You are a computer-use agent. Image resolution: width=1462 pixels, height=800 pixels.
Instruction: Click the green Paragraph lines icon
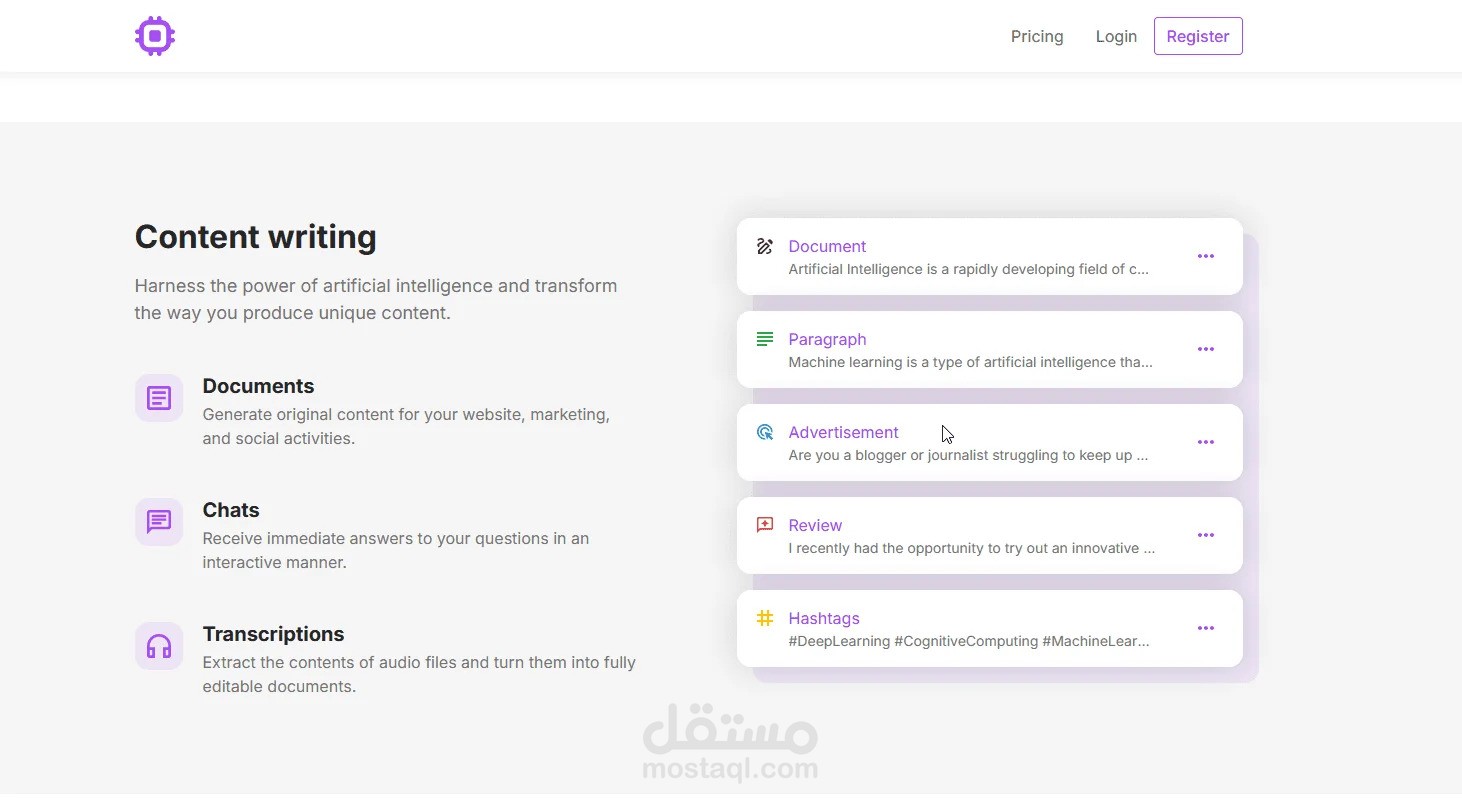click(765, 339)
